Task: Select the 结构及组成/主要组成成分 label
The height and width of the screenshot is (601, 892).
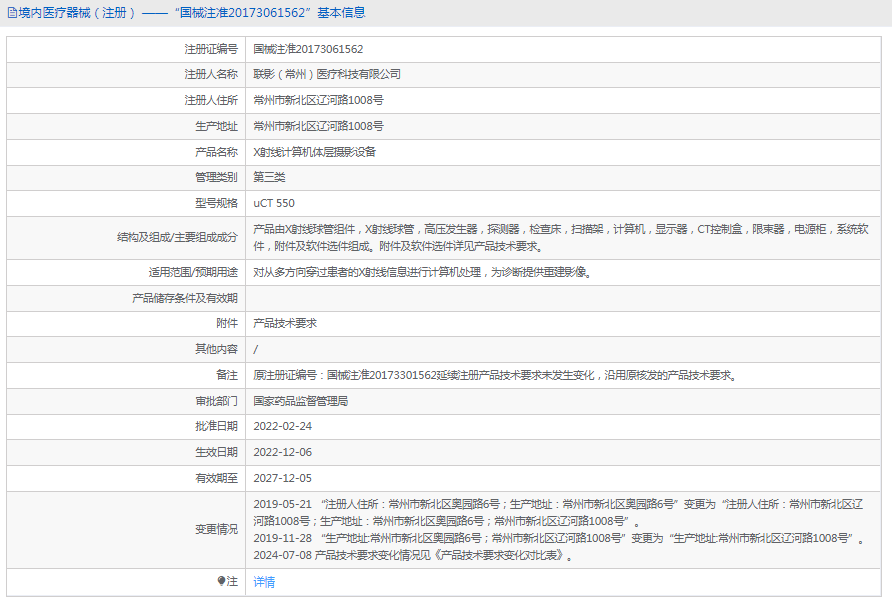Action: point(177,237)
